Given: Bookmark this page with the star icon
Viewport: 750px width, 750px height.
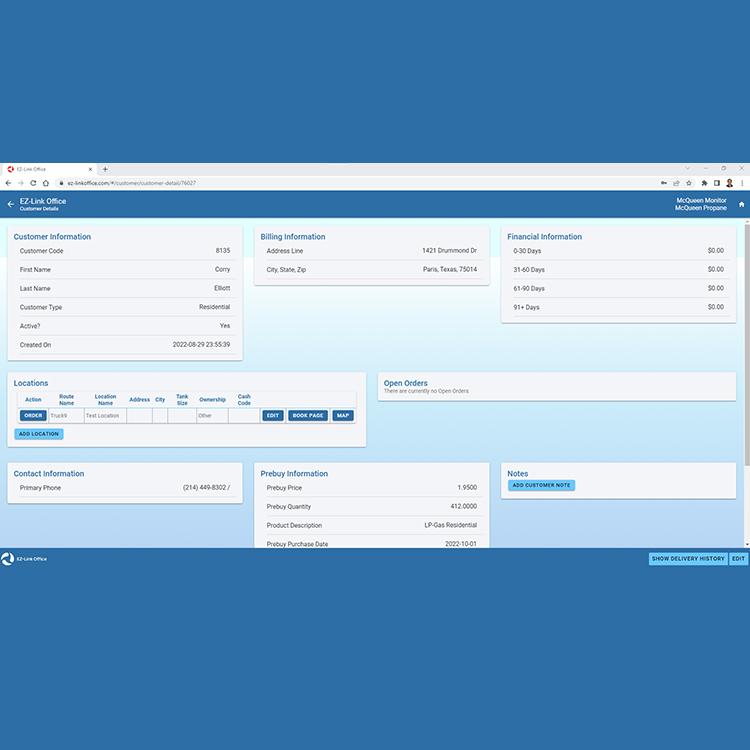Looking at the screenshot, I should [x=689, y=183].
